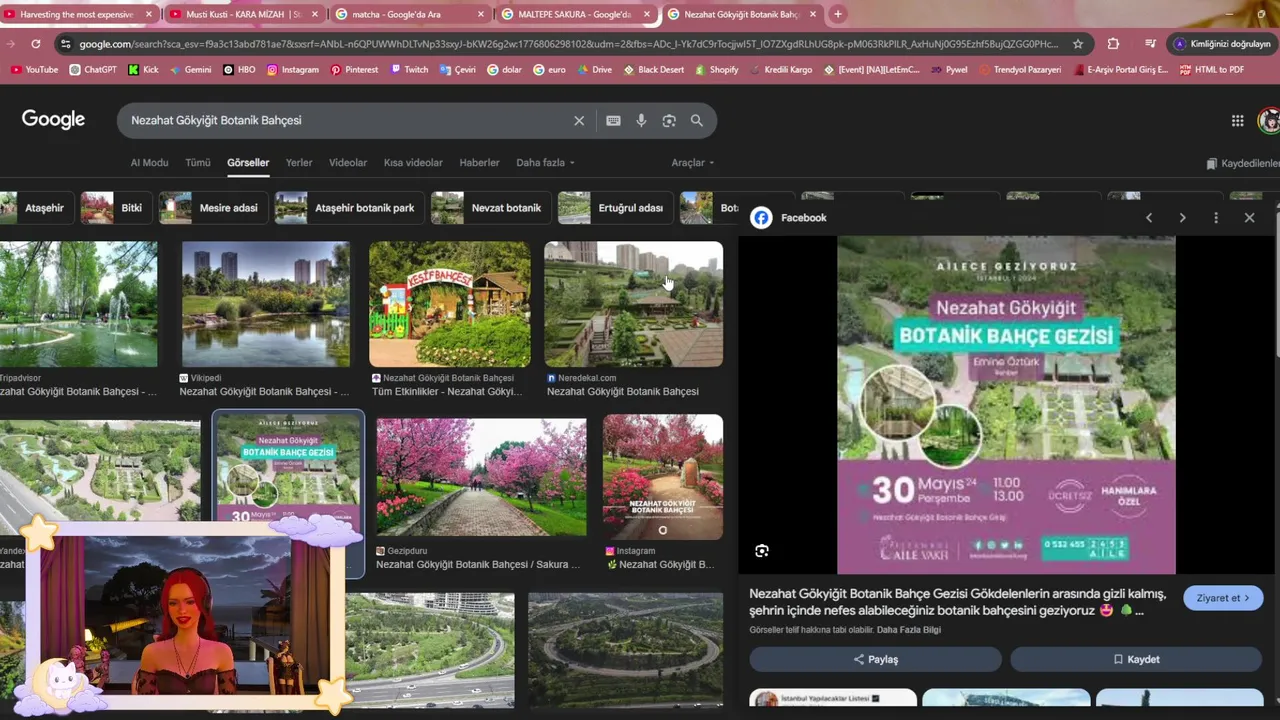Viewport: 1280px width, 720px height.
Task: Open the on-screen keyboard icon in search bar
Action: [x=613, y=121]
